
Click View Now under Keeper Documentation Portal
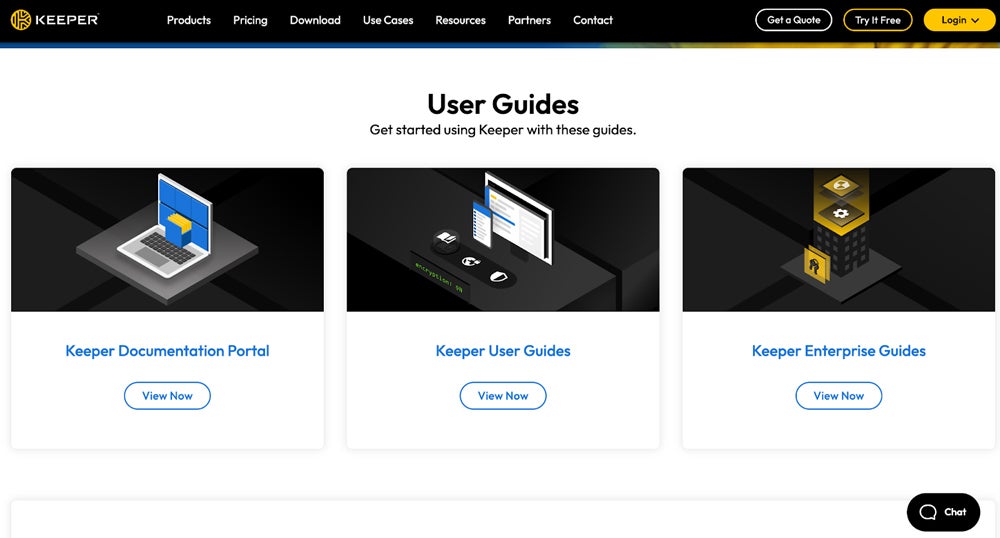(167, 396)
